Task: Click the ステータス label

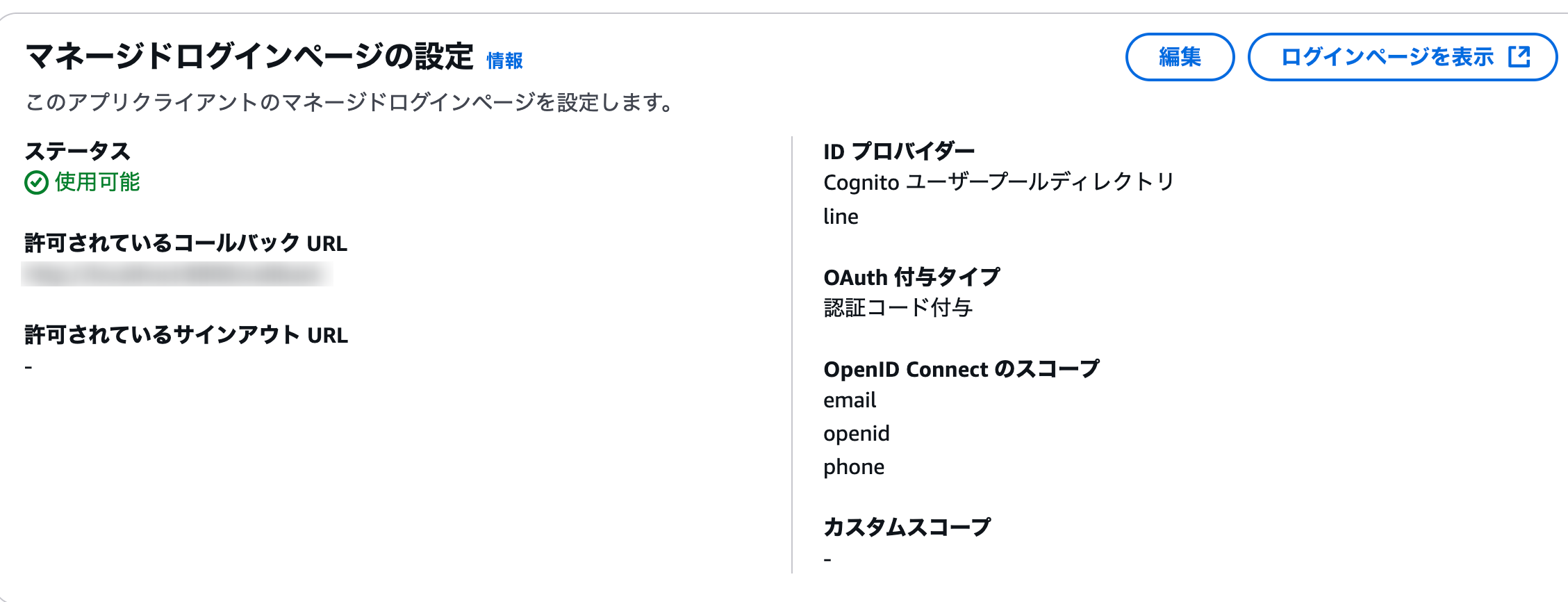Action: click(x=77, y=151)
